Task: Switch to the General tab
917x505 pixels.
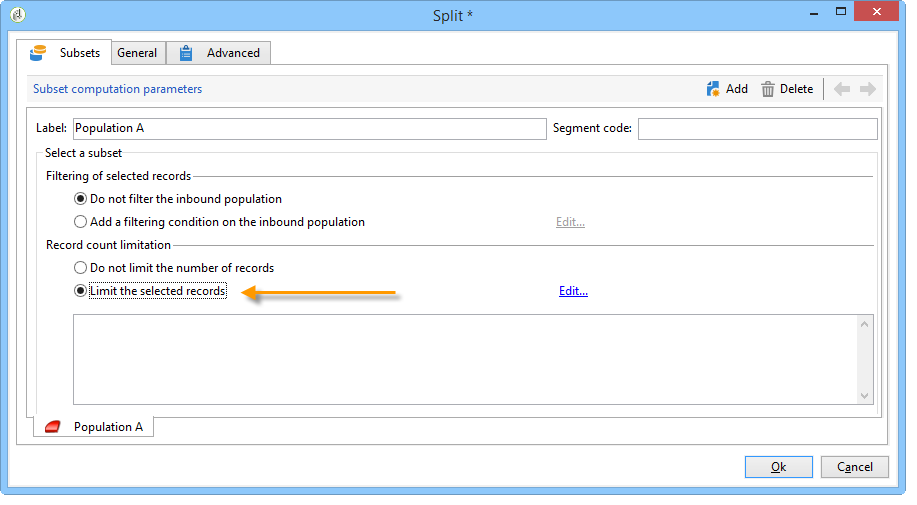Action: click(137, 53)
